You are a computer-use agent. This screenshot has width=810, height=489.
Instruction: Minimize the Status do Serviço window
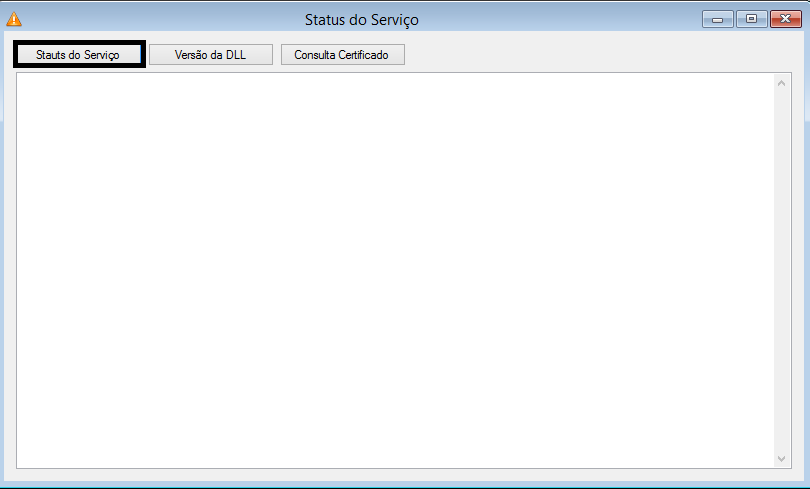[717, 19]
